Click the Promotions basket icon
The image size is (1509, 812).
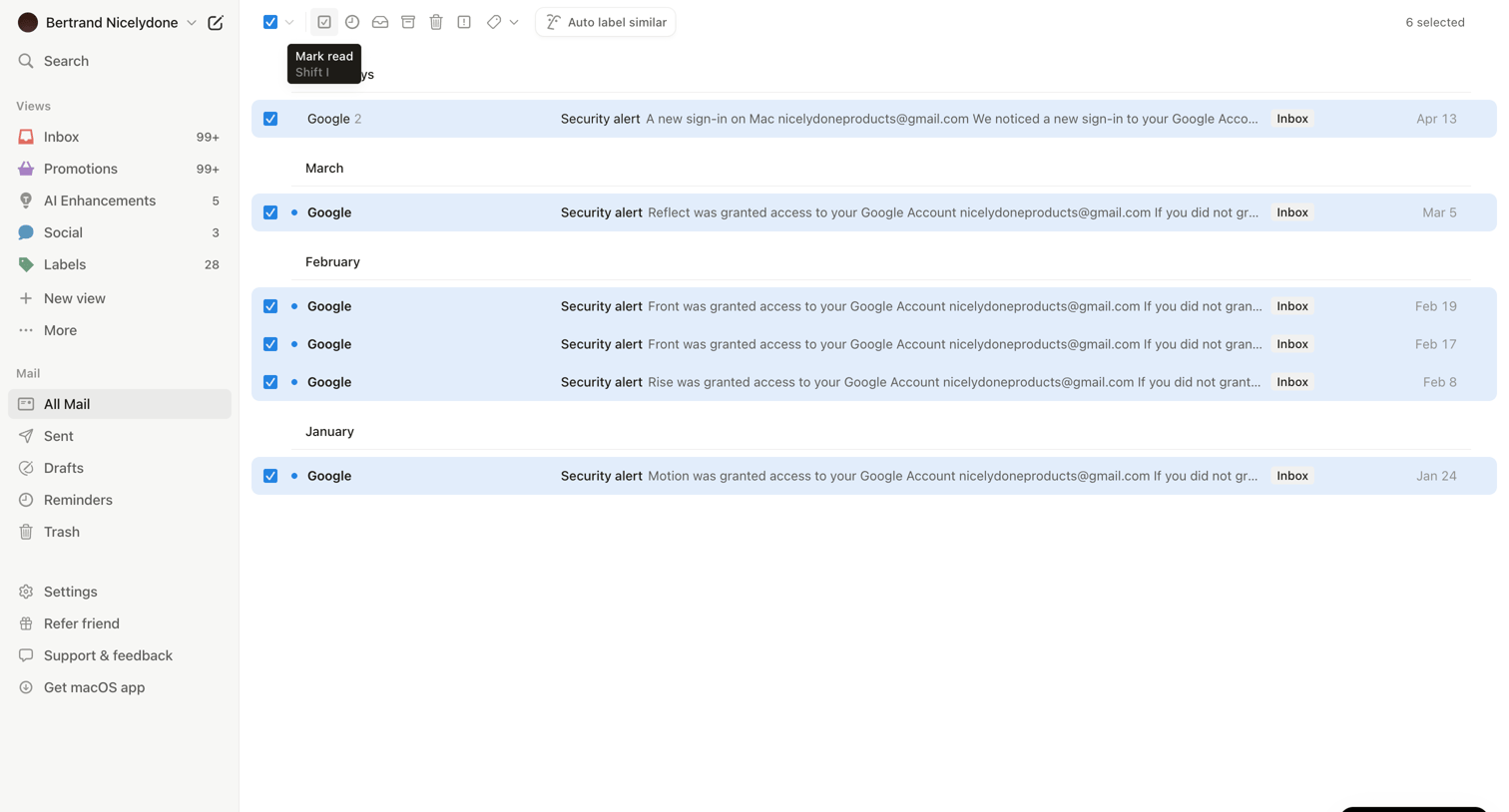26,169
